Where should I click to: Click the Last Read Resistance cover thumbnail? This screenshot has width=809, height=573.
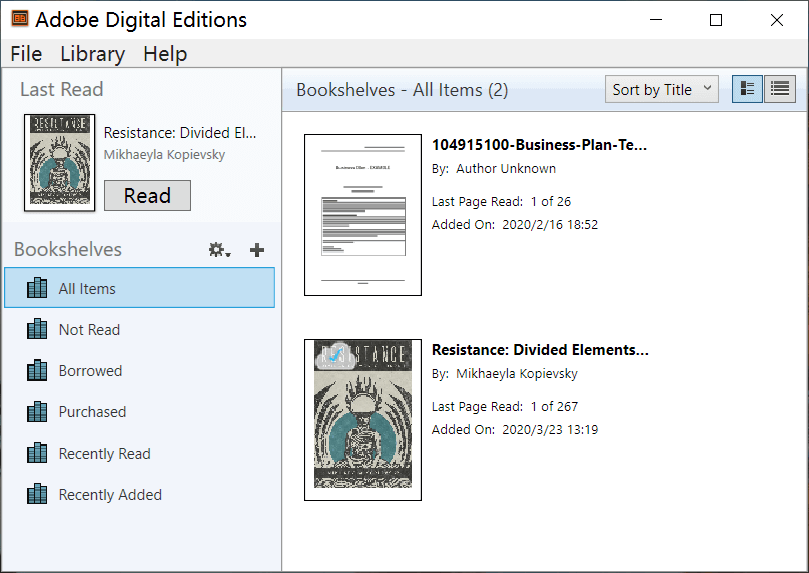click(x=60, y=162)
